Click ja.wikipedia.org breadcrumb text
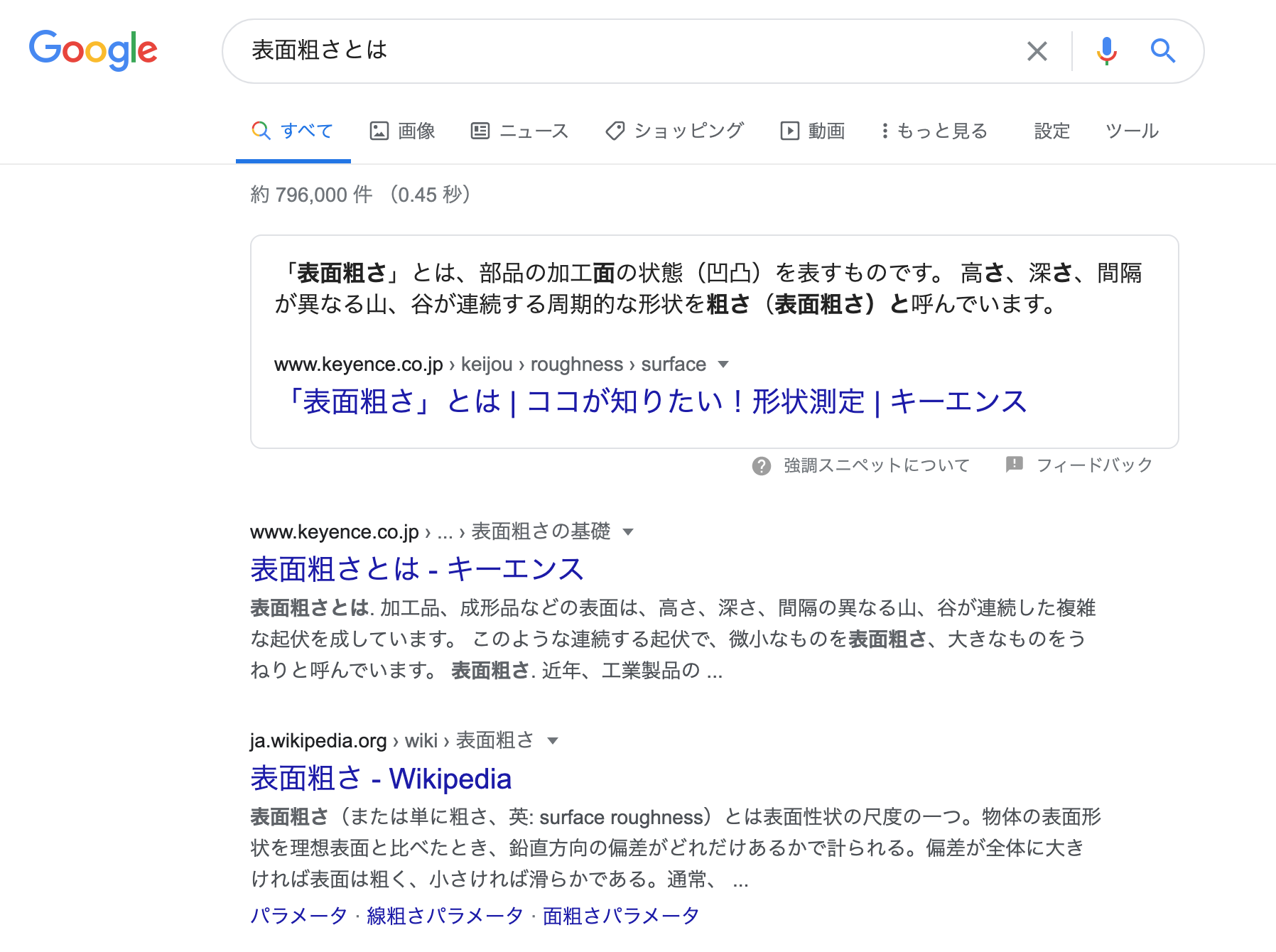Image resolution: width=1276 pixels, height=952 pixels. coord(318,741)
